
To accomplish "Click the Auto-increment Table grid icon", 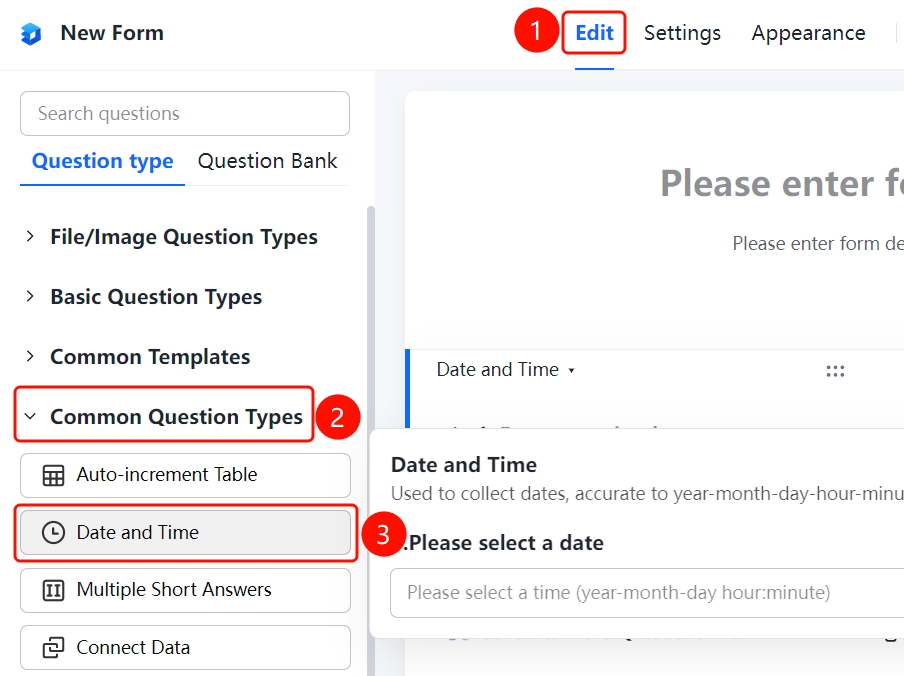I will click(53, 475).
